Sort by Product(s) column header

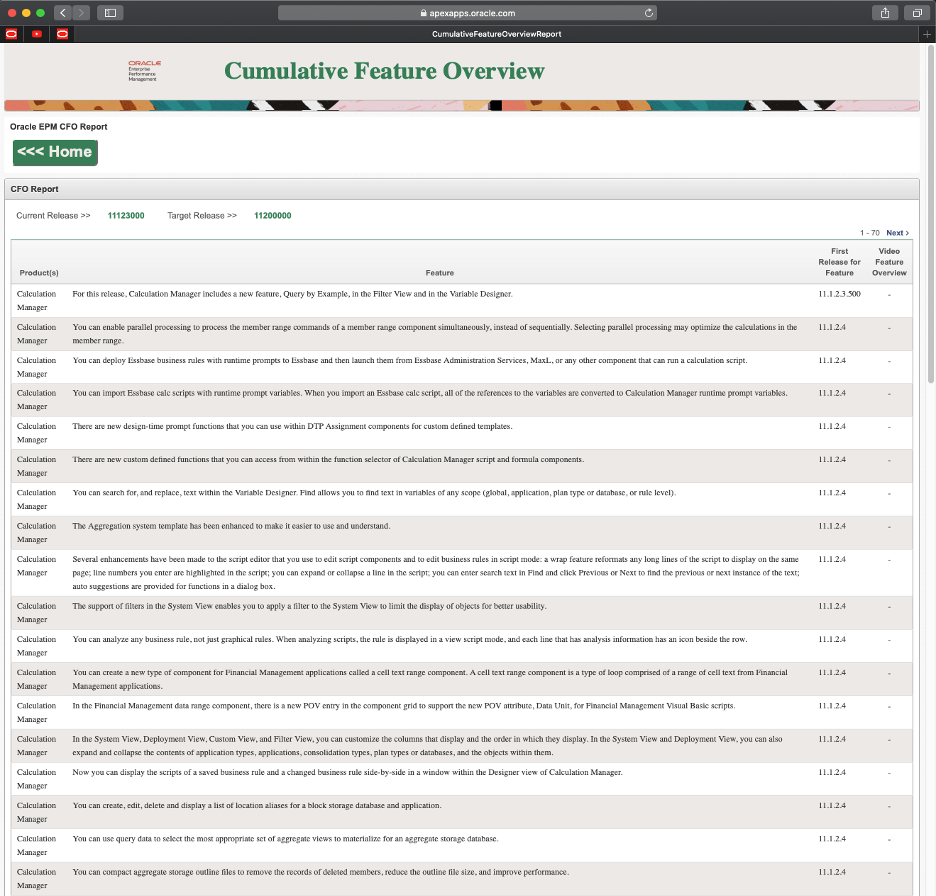[x=39, y=273]
